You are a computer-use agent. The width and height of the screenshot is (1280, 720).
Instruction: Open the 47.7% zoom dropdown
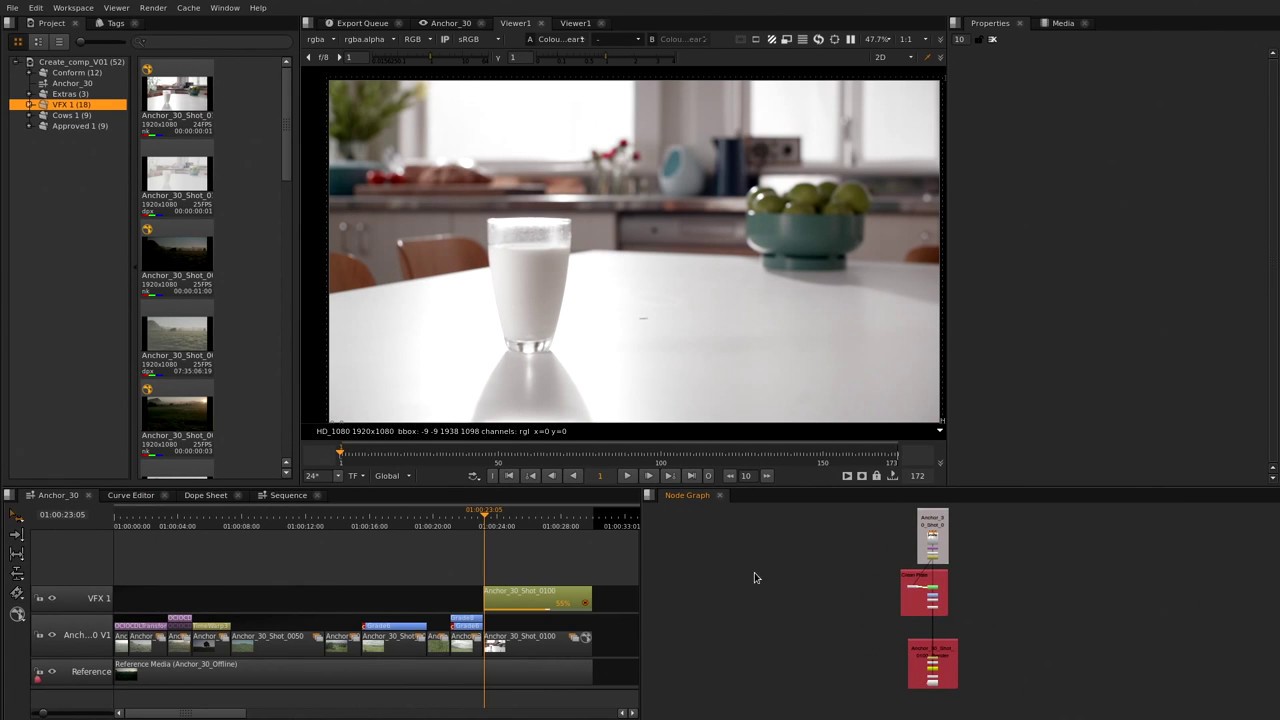[x=879, y=39]
